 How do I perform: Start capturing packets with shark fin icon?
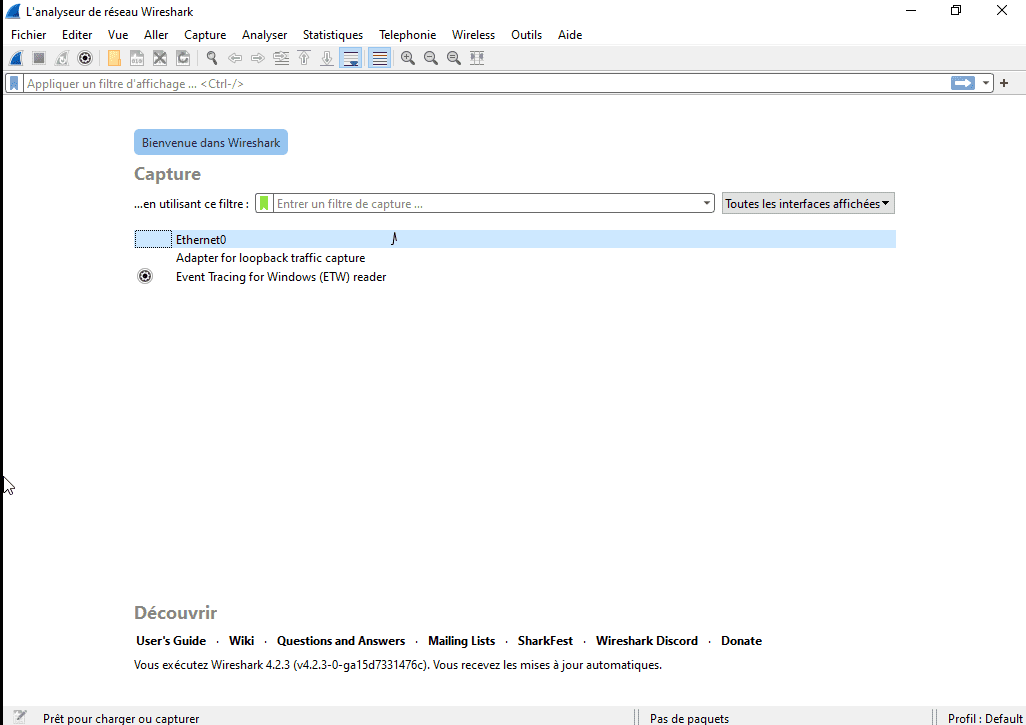point(16,58)
